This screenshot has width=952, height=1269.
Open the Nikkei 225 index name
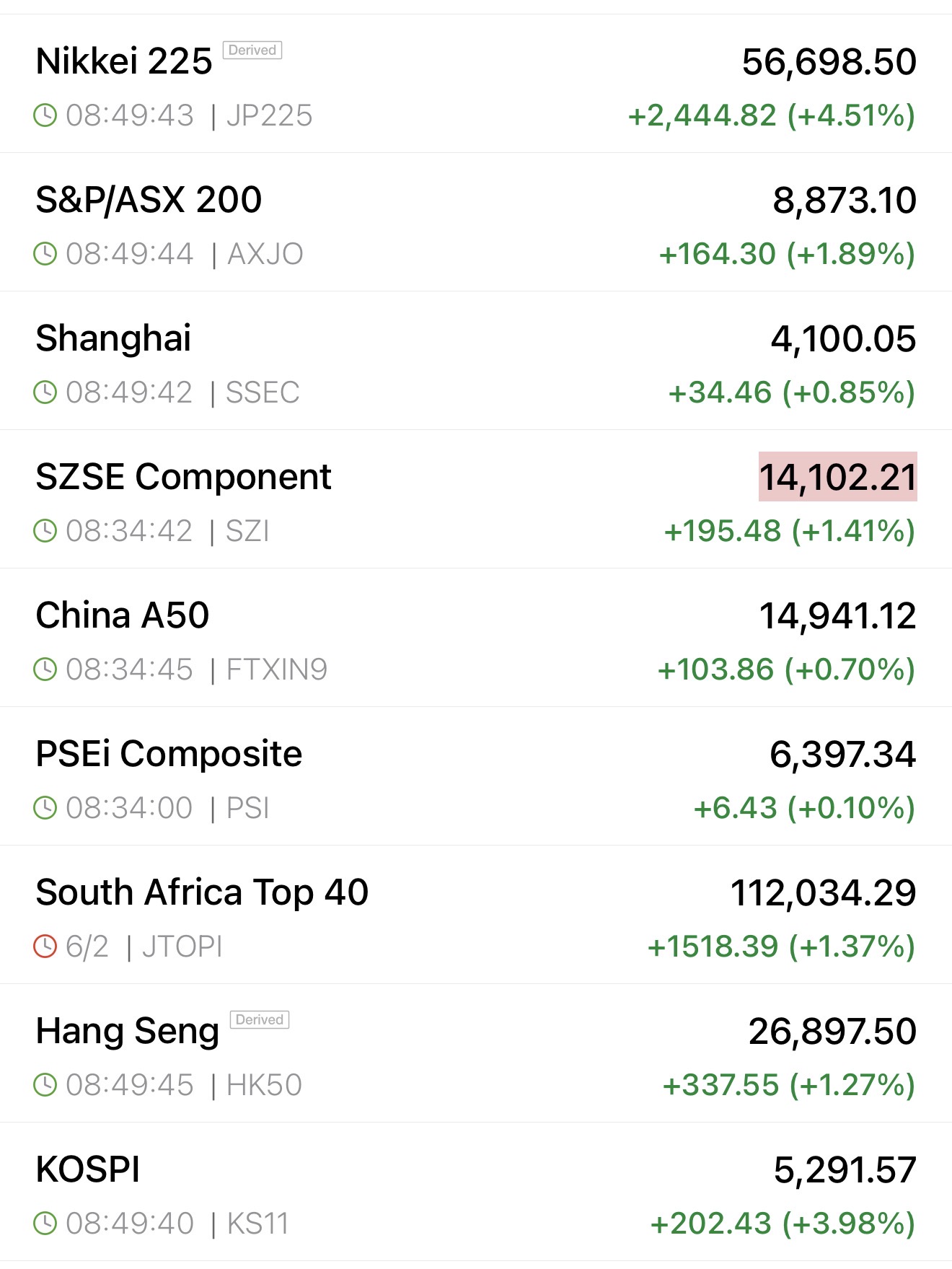tap(124, 61)
